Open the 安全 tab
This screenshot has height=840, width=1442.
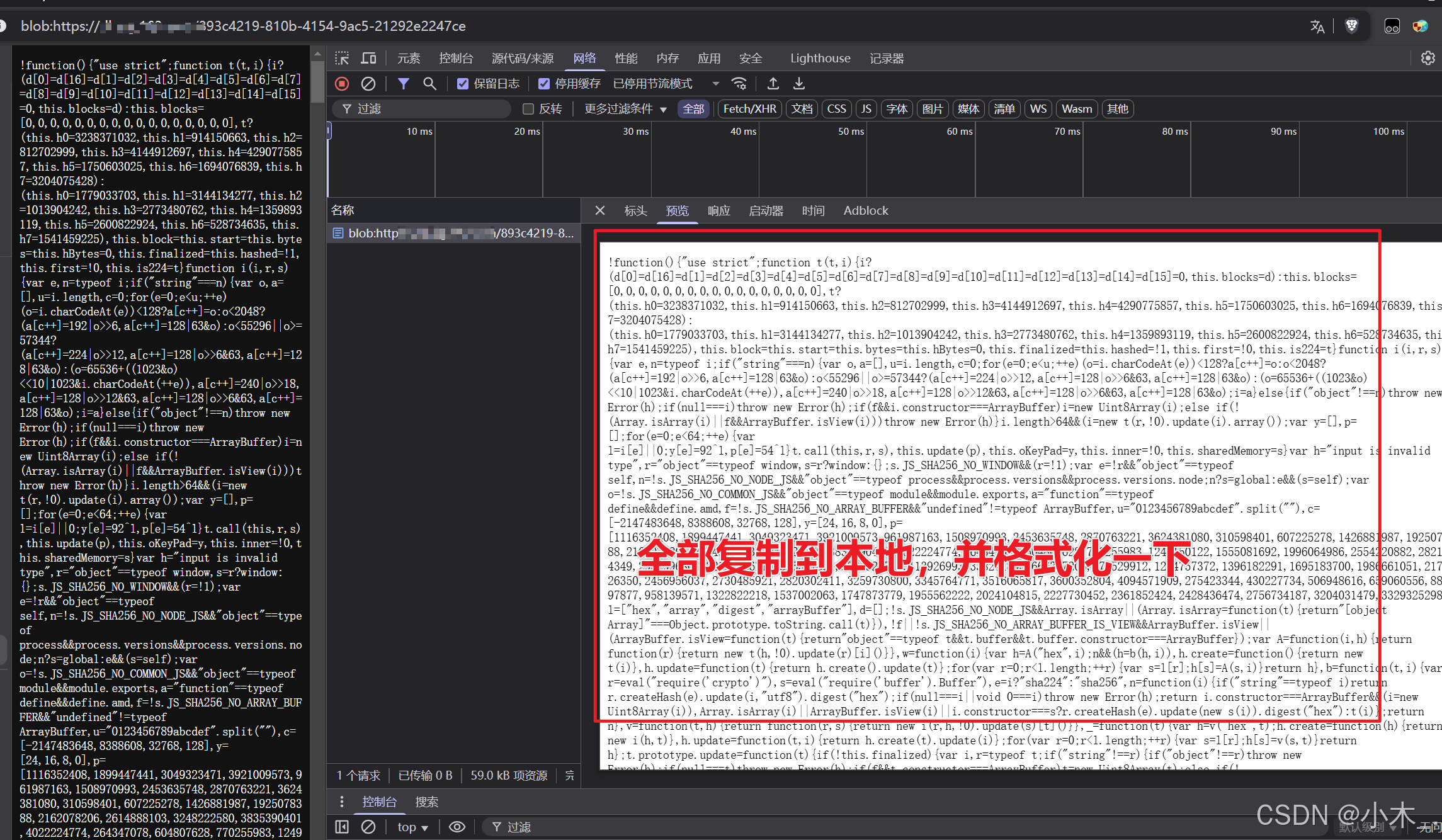[x=751, y=59]
